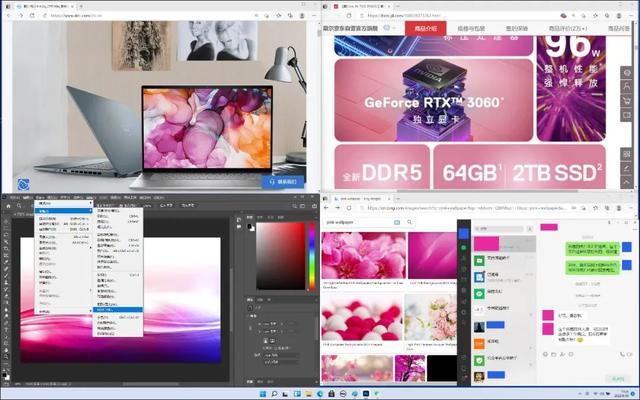
Task: Open dropdown next to JD store name
Action: pyautogui.click(x=395, y=28)
